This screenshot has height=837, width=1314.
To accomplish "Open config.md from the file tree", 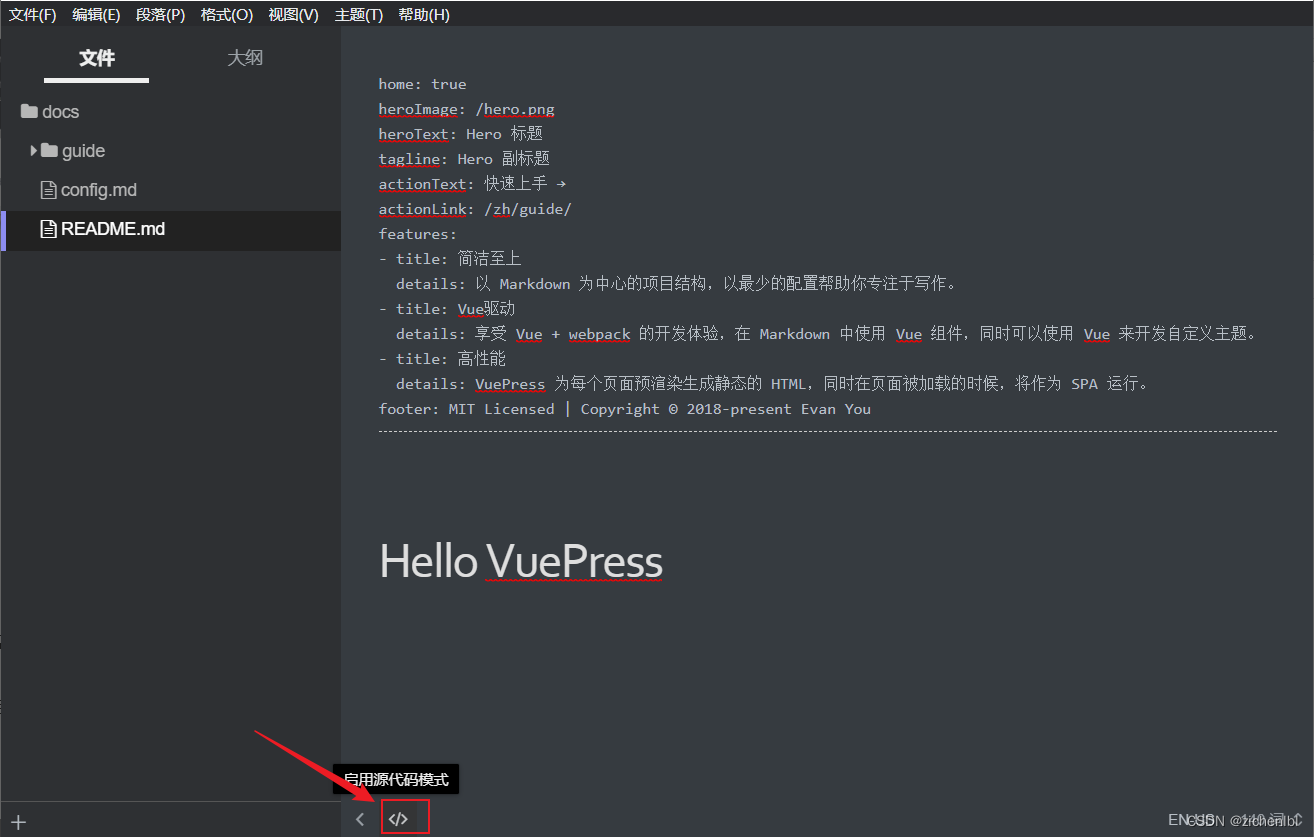I will [x=99, y=190].
